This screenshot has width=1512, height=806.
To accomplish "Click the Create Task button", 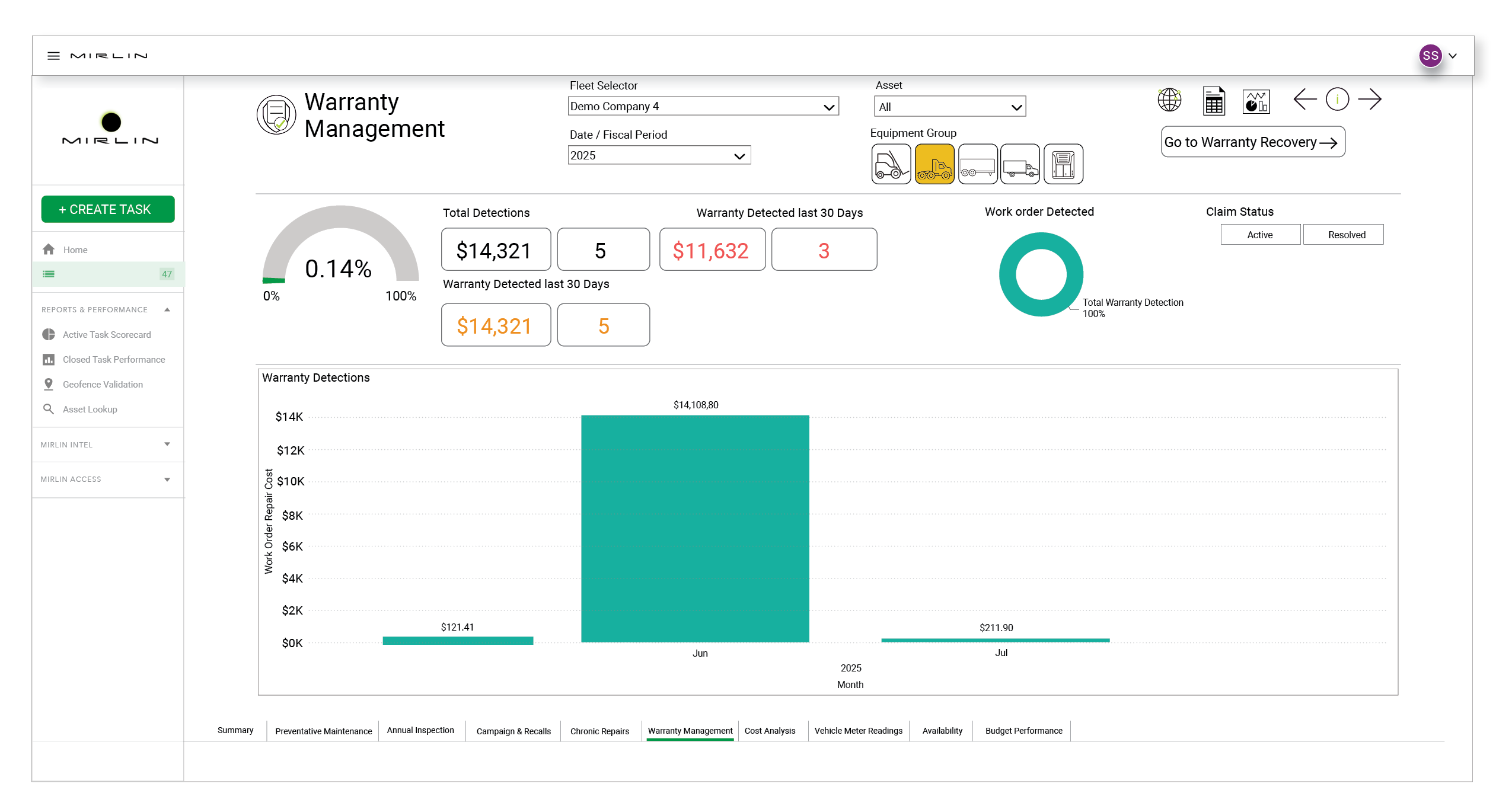I will coord(108,209).
